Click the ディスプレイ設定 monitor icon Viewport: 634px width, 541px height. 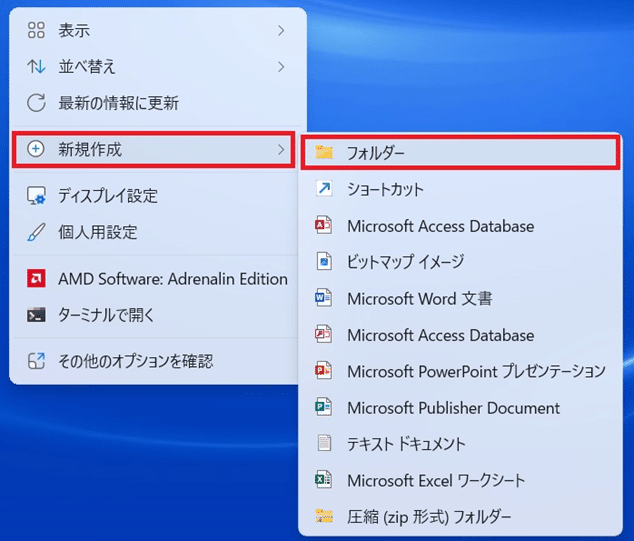[x=36, y=196]
